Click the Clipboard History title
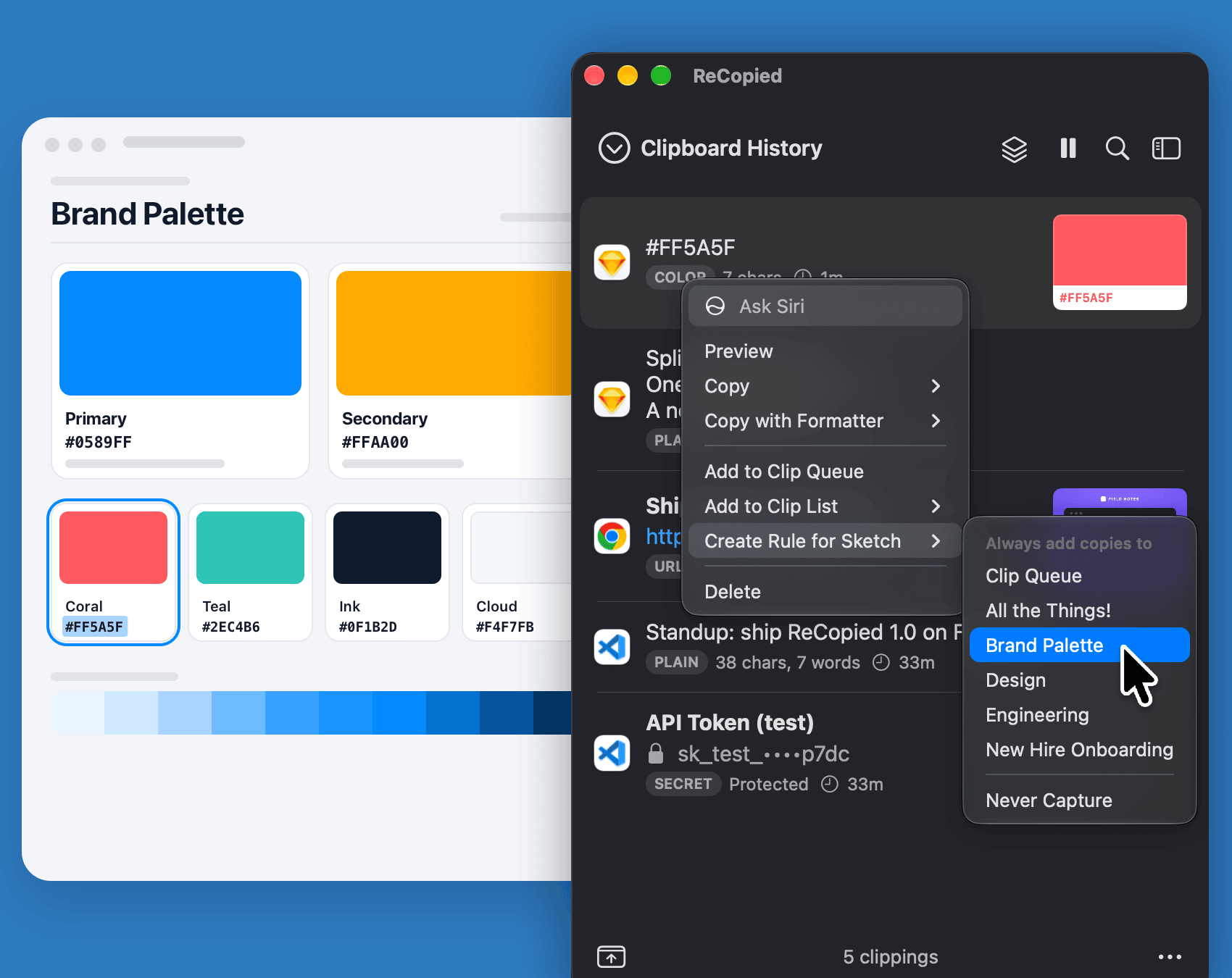This screenshot has width=1232, height=978. (x=731, y=148)
